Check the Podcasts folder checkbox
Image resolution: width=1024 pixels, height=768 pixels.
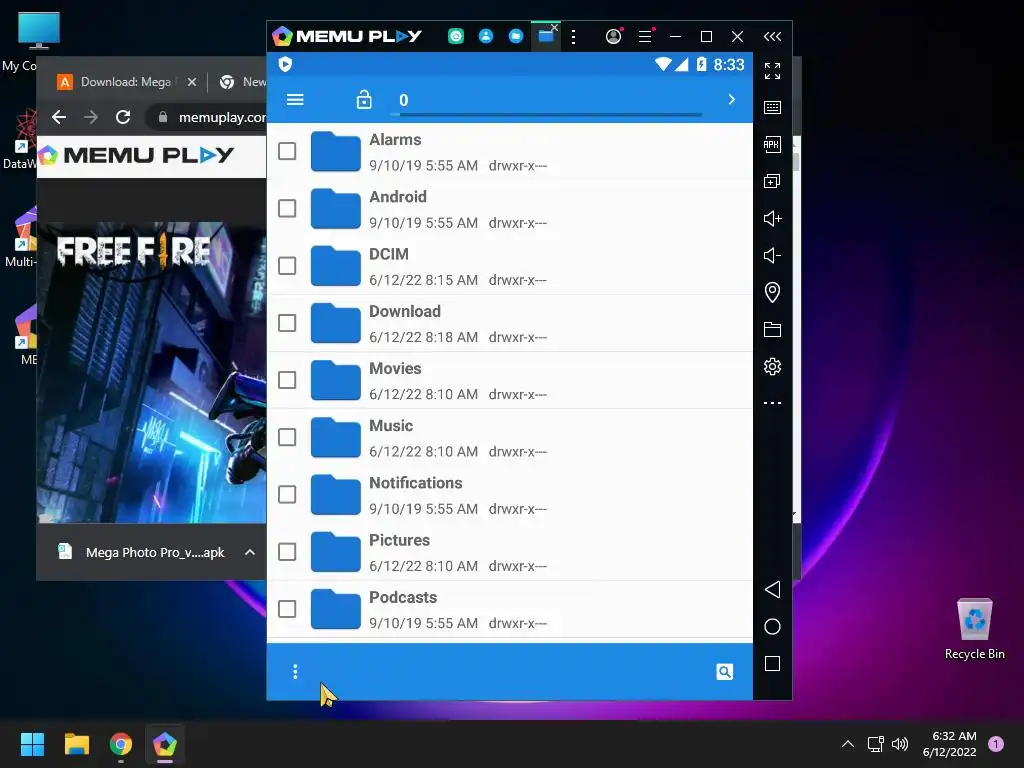(x=287, y=609)
